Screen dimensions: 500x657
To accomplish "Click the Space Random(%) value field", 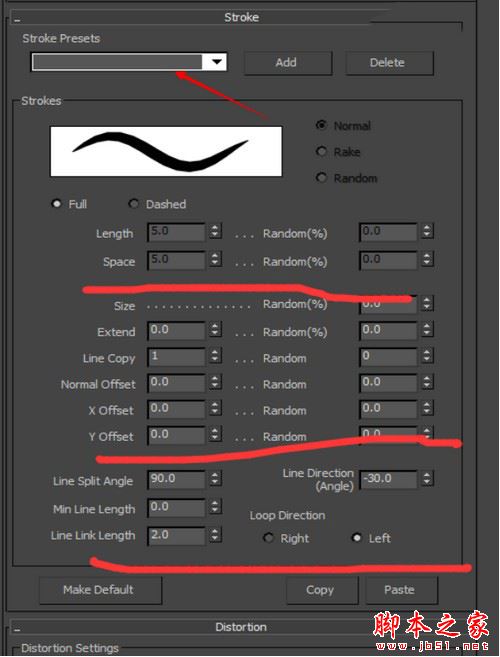I will coord(389,260).
